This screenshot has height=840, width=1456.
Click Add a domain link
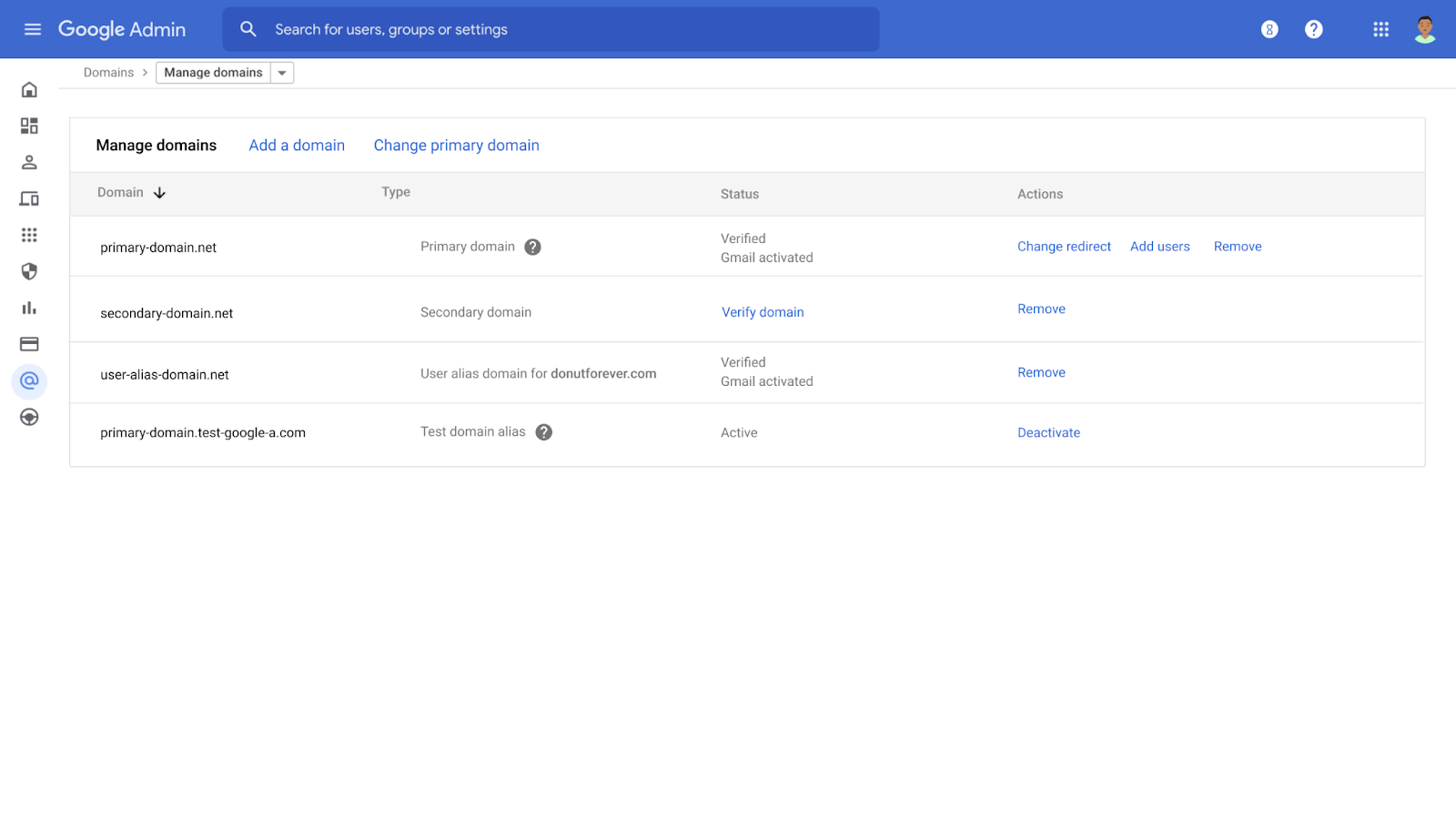coord(297,146)
